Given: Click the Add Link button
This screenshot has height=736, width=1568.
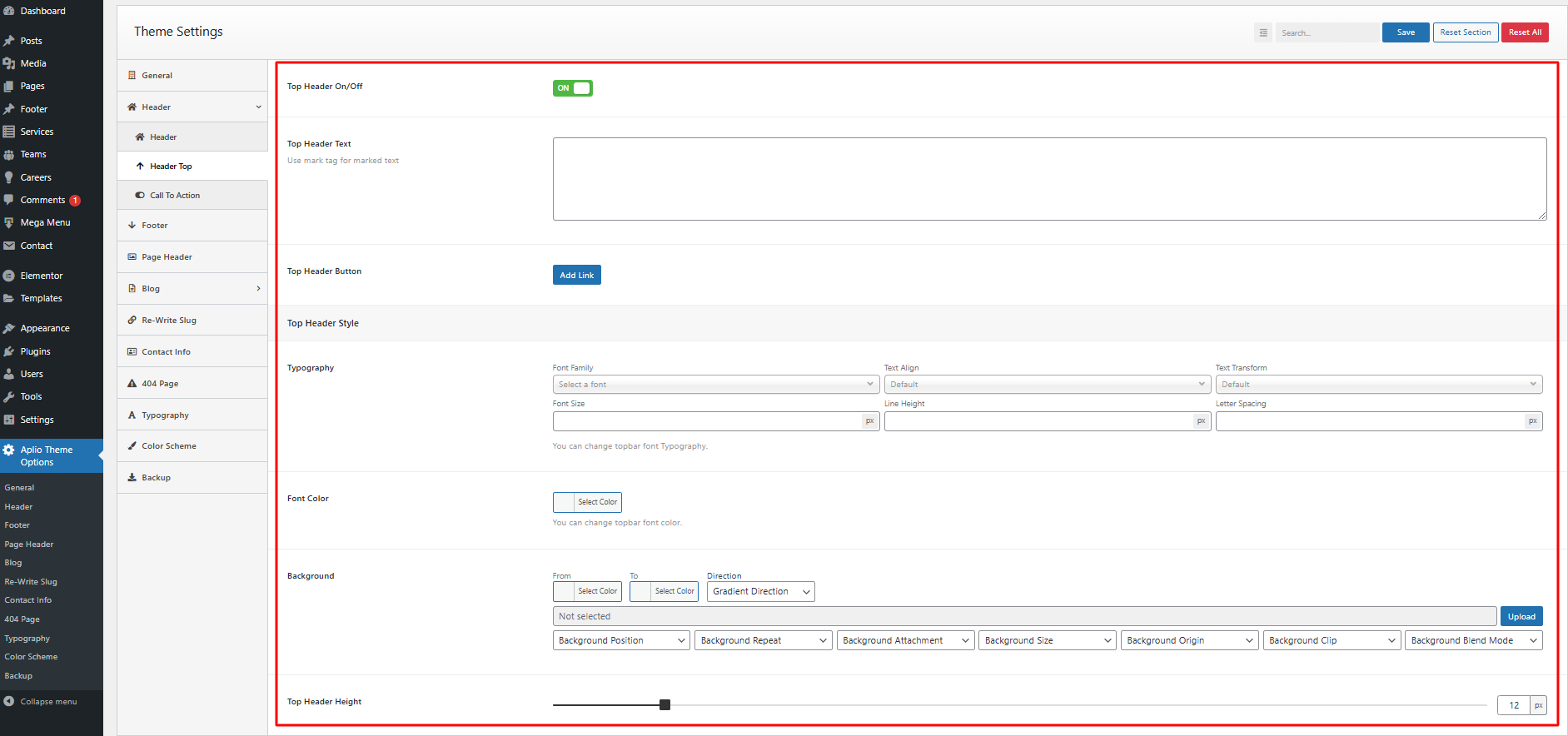Looking at the screenshot, I should pyautogui.click(x=577, y=275).
